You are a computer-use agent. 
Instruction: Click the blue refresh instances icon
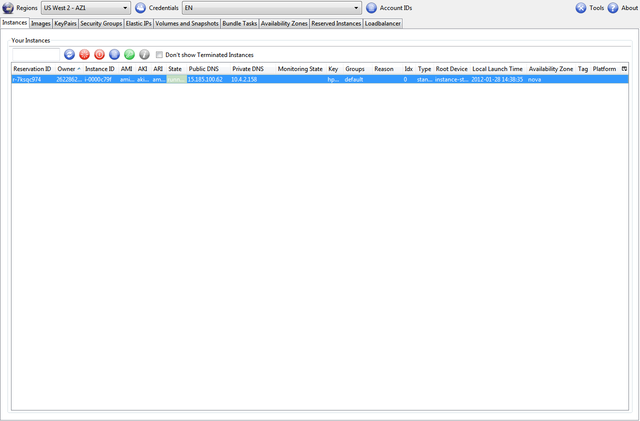pyautogui.click(x=69, y=54)
